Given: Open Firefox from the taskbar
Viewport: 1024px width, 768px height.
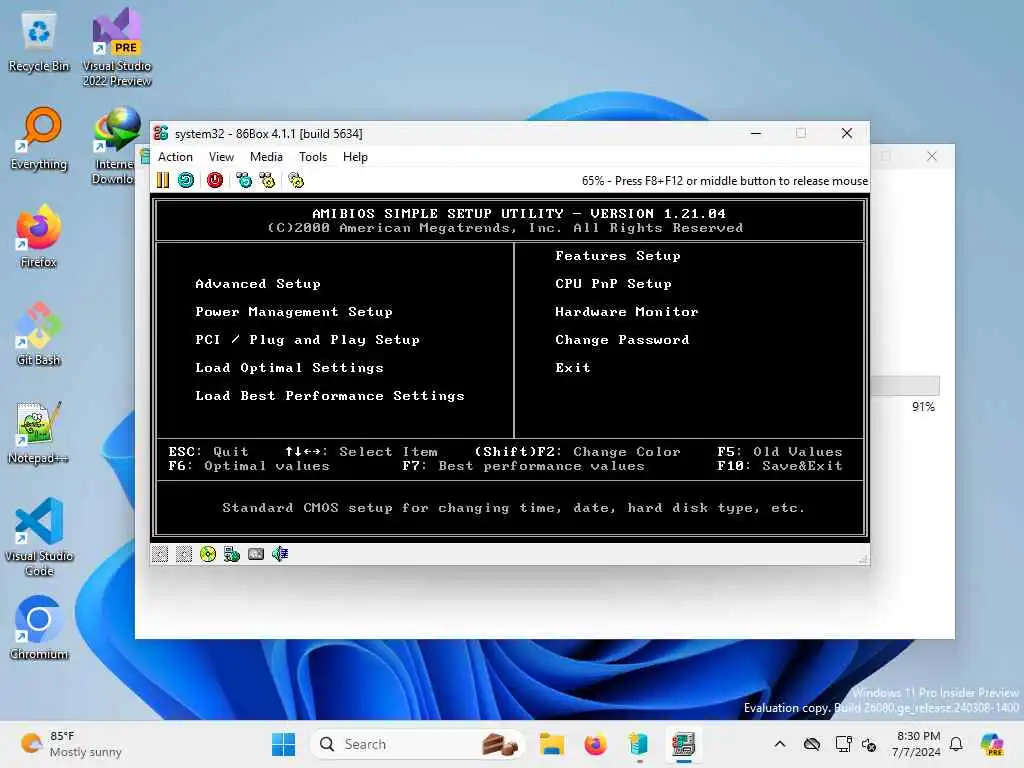Looking at the screenshot, I should point(595,744).
